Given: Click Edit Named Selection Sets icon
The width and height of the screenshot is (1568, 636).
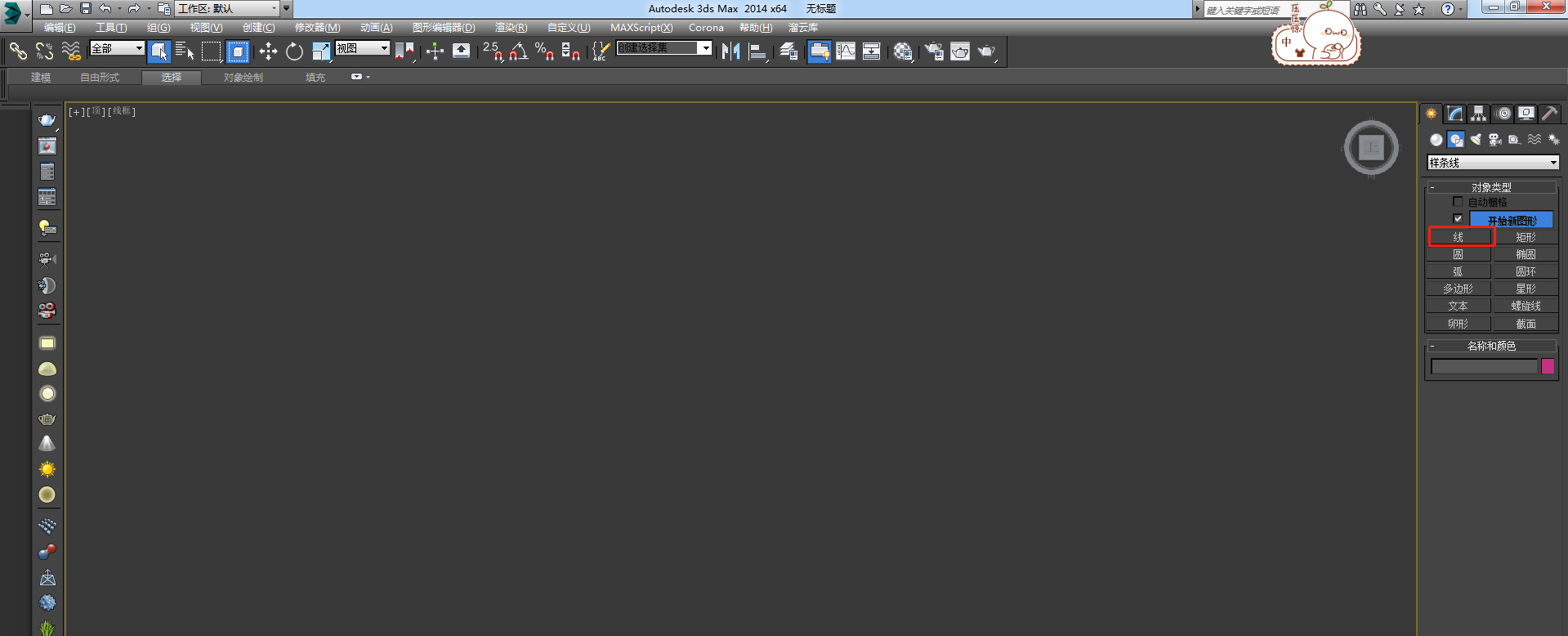Looking at the screenshot, I should click(601, 52).
